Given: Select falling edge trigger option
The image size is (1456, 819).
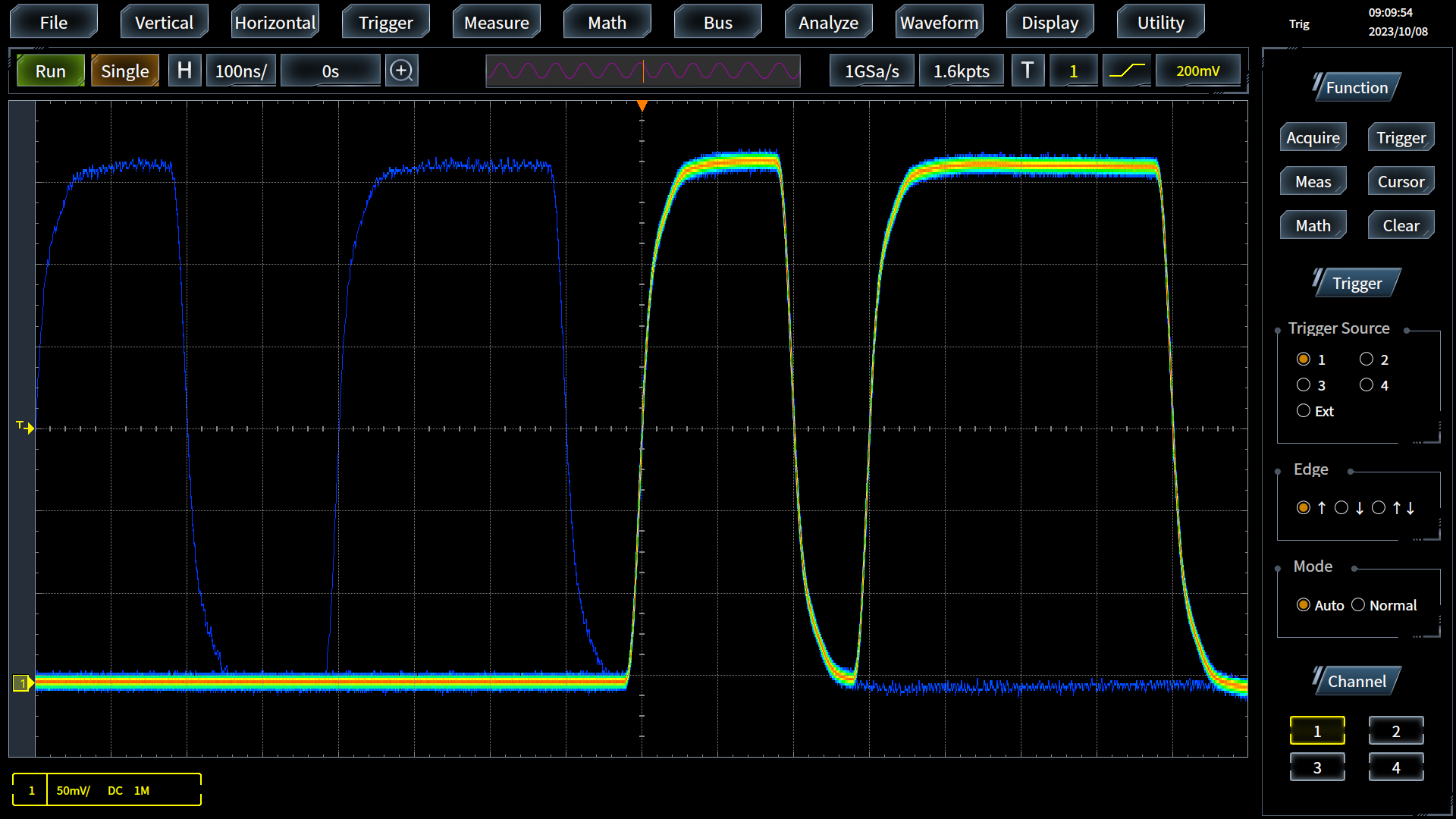Looking at the screenshot, I should (1341, 508).
